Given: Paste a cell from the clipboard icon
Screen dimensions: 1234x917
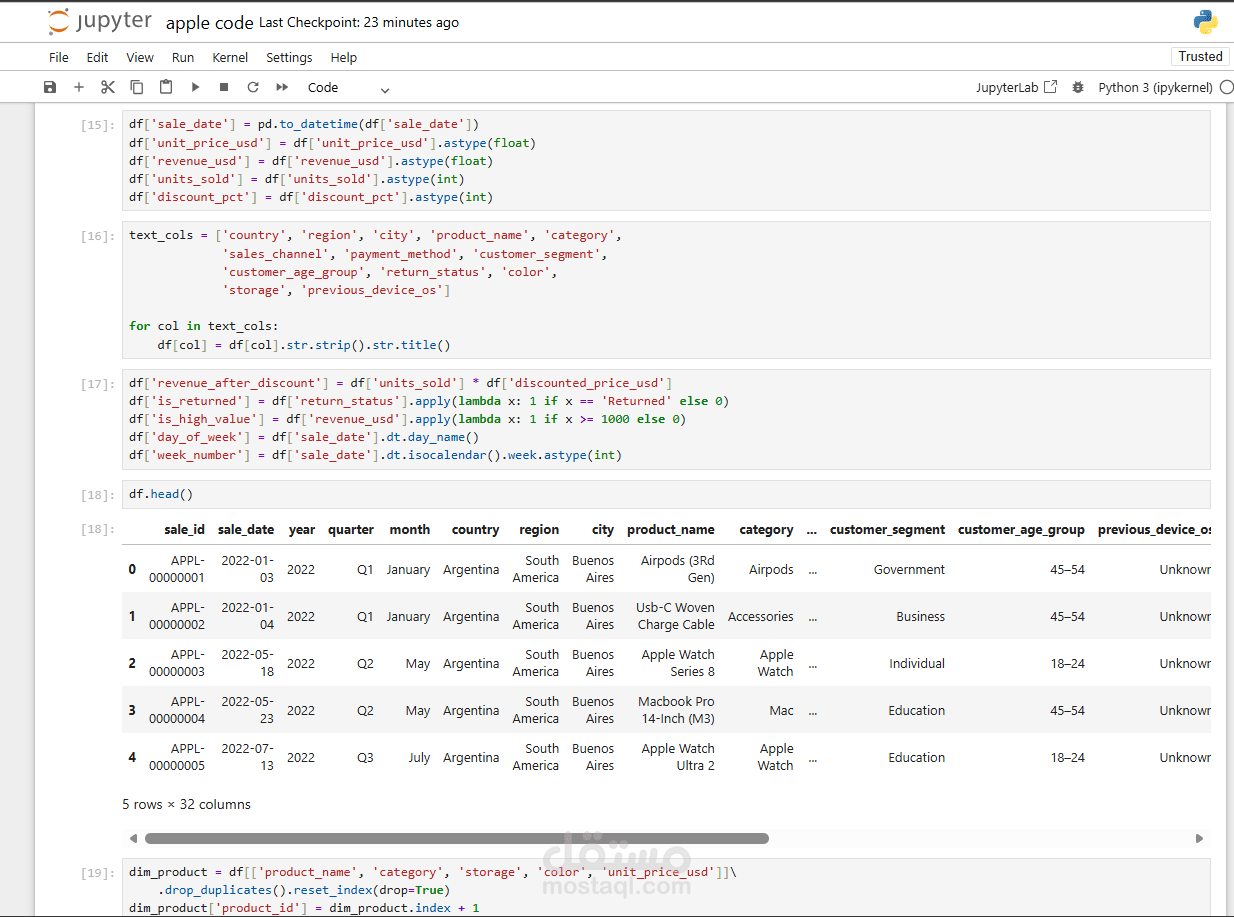Looking at the screenshot, I should [166, 87].
